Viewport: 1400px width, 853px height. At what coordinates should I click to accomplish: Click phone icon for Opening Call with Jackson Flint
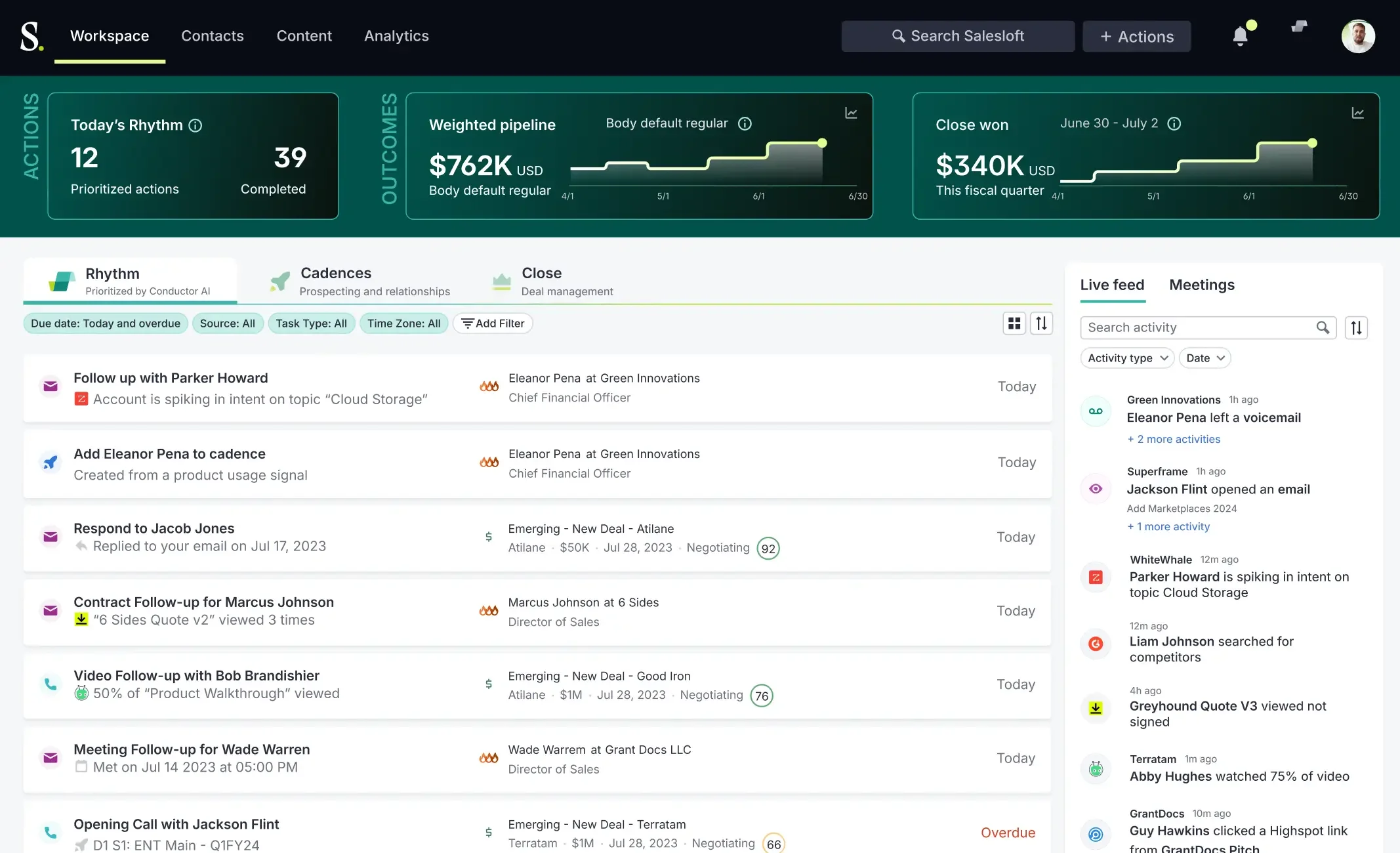(x=51, y=833)
